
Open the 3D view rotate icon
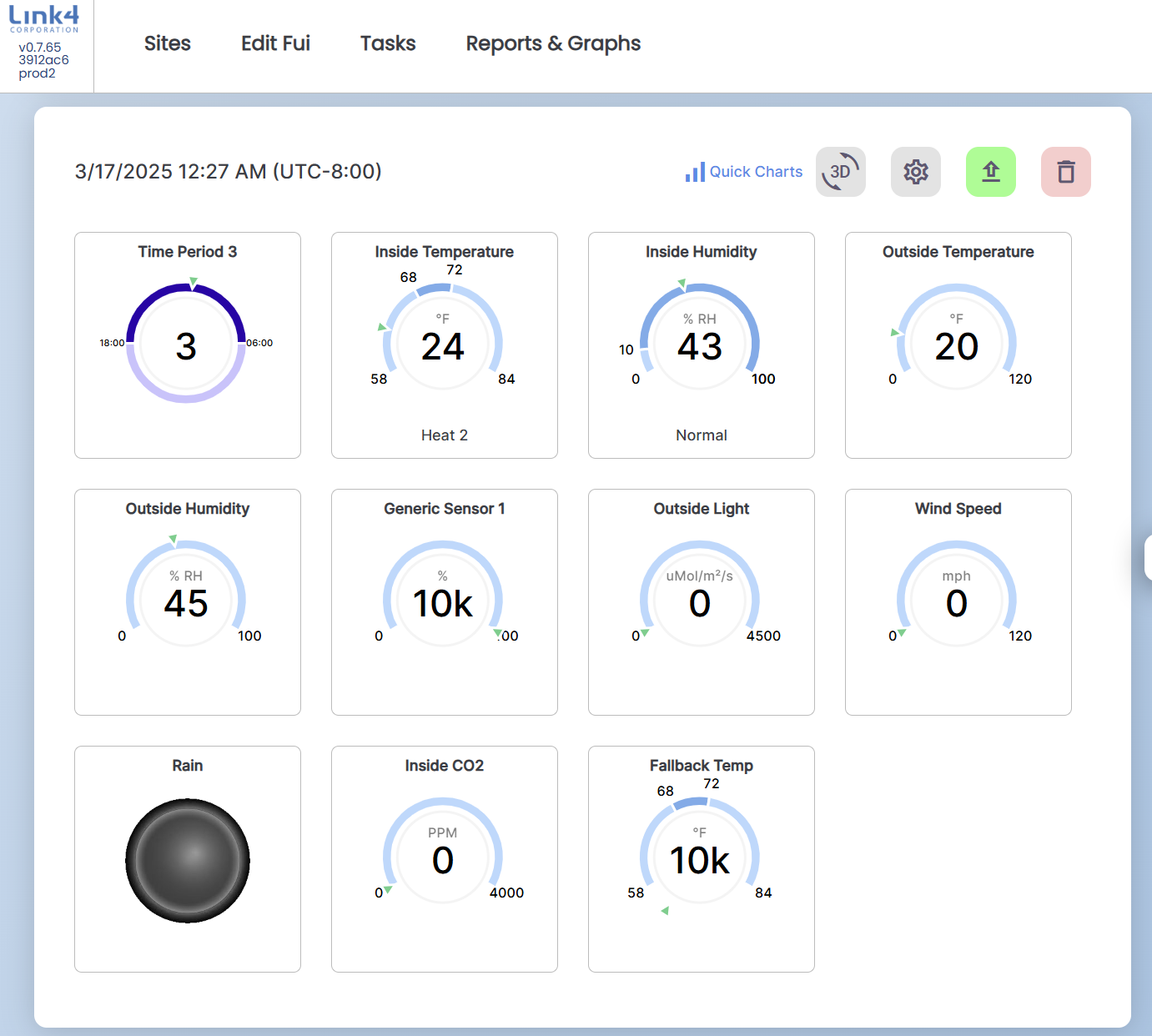pyautogui.click(x=841, y=172)
